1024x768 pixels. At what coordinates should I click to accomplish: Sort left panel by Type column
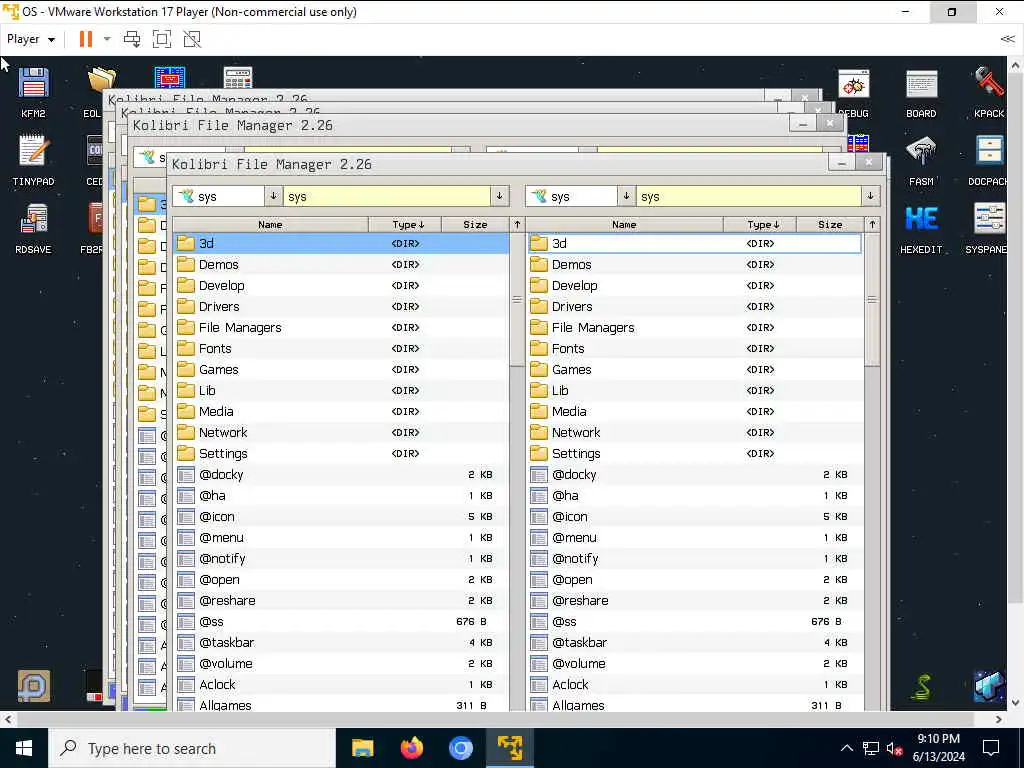[x=406, y=225]
